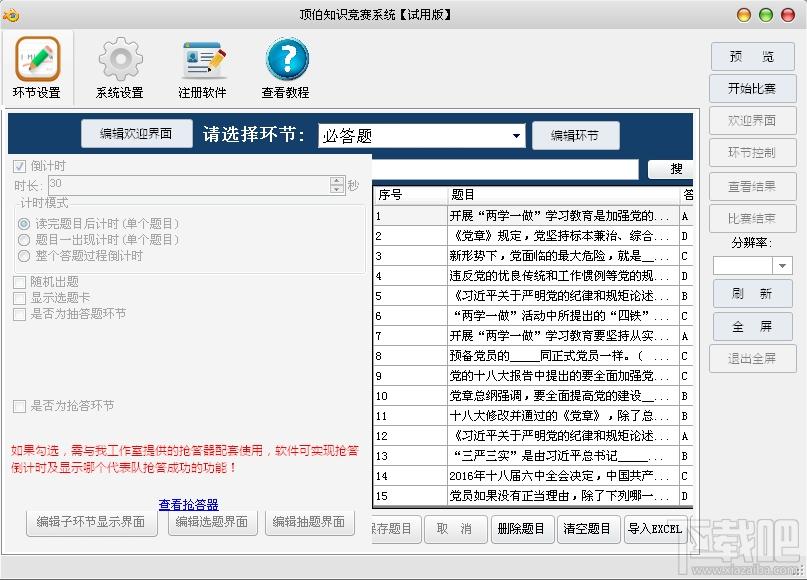Click the 取消 button
807x580 pixels.
[455, 529]
